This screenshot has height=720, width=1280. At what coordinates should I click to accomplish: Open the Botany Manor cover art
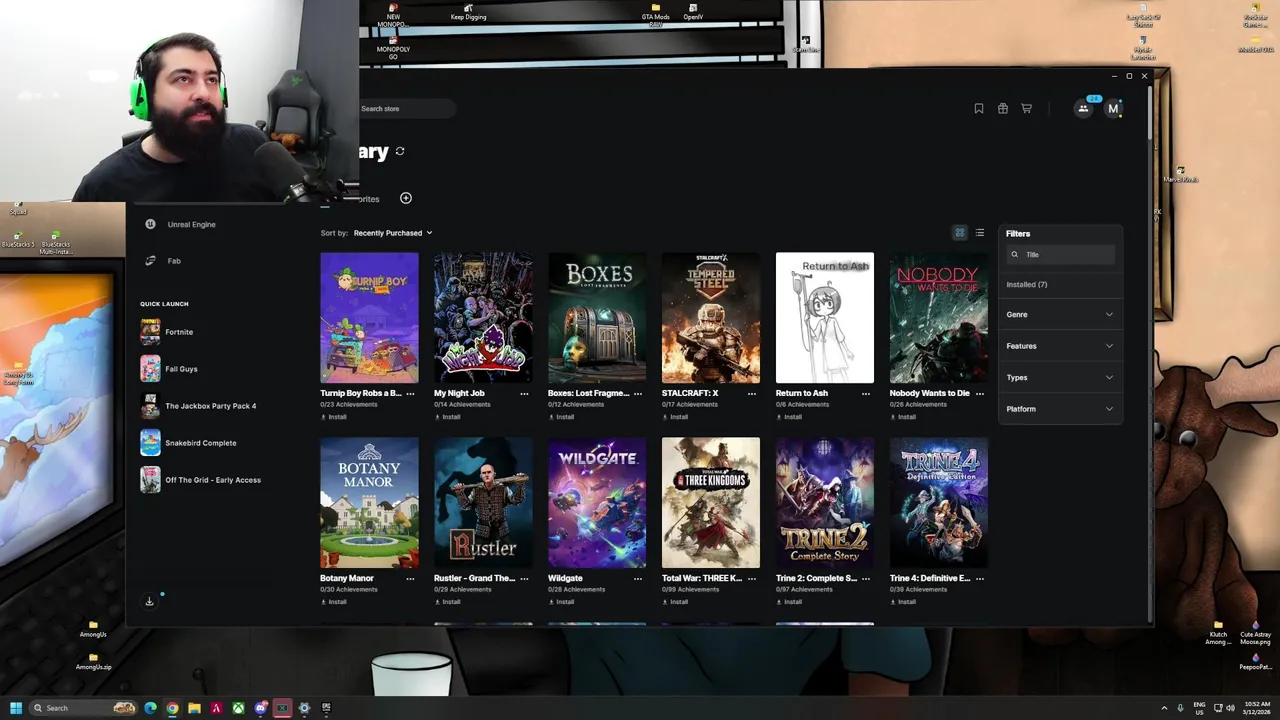369,503
